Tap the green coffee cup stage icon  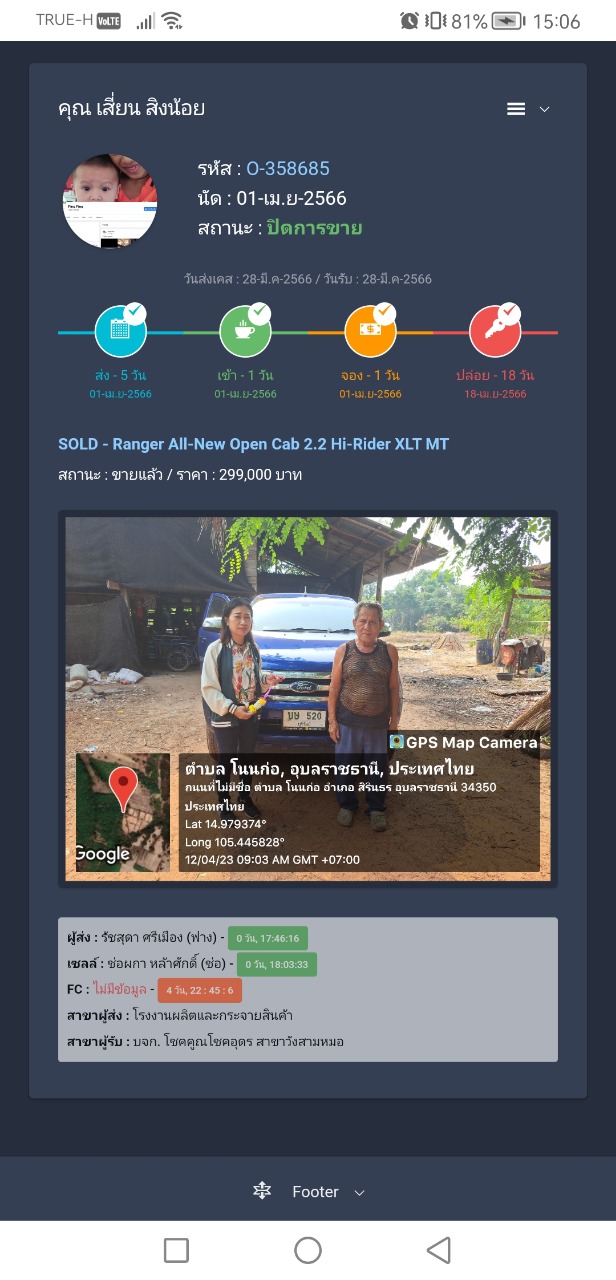click(245, 332)
